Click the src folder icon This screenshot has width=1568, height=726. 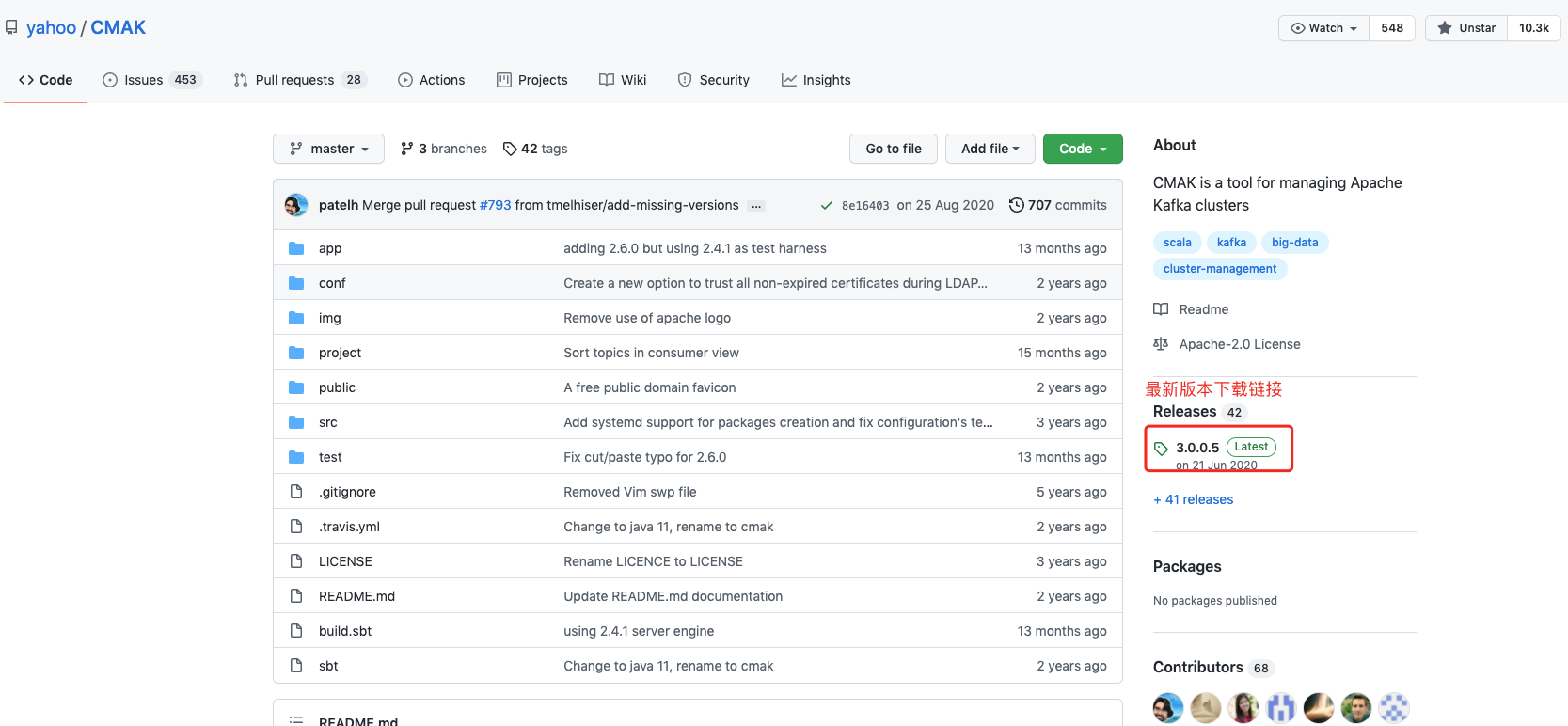(296, 422)
